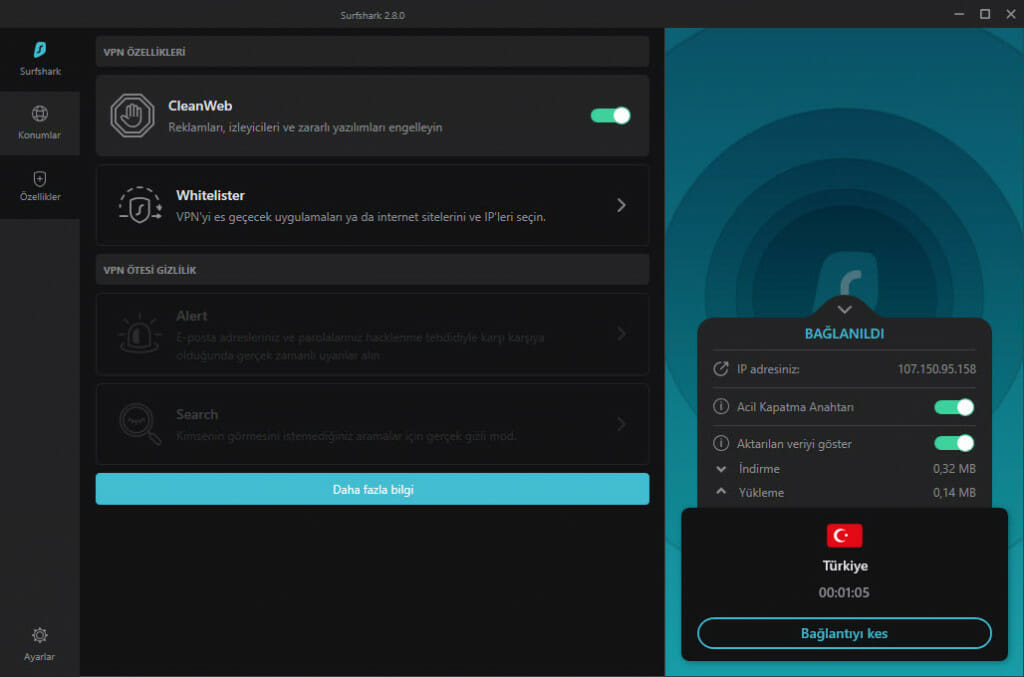
Task: Collapse the connection panel with down chevron
Action: point(844,309)
